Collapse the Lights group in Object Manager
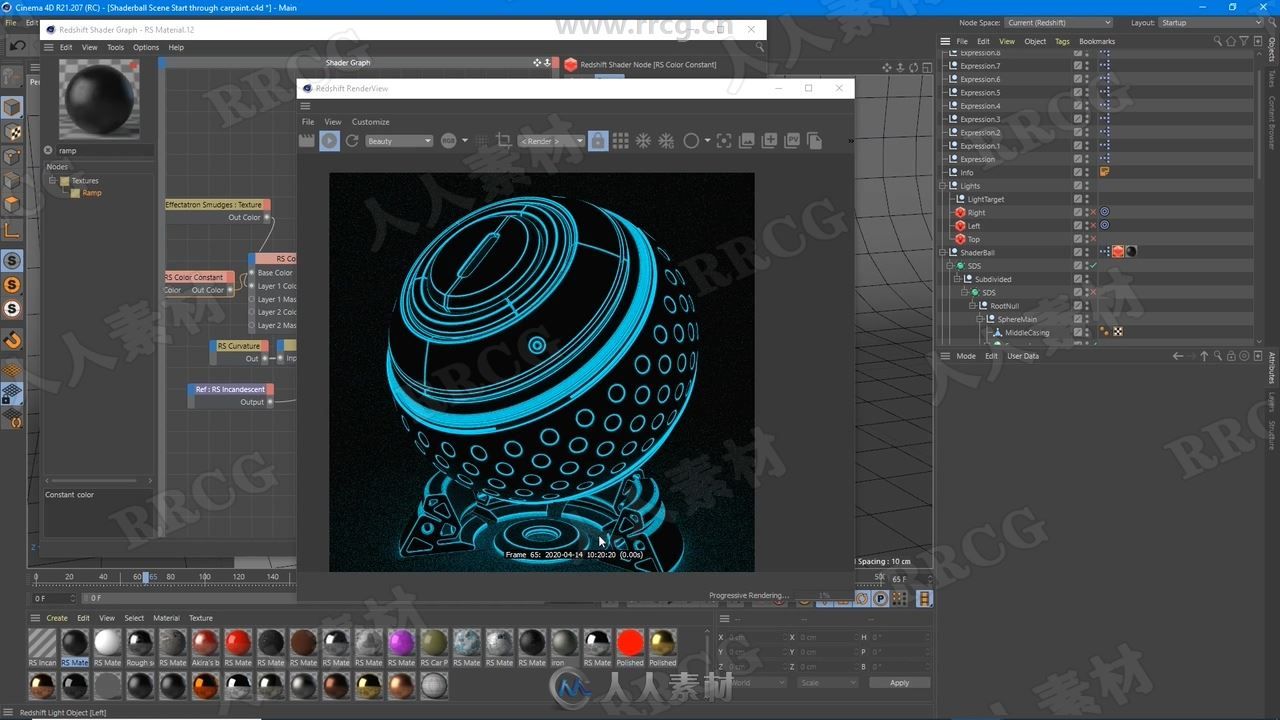Viewport: 1280px width, 720px height. pos(943,185)
